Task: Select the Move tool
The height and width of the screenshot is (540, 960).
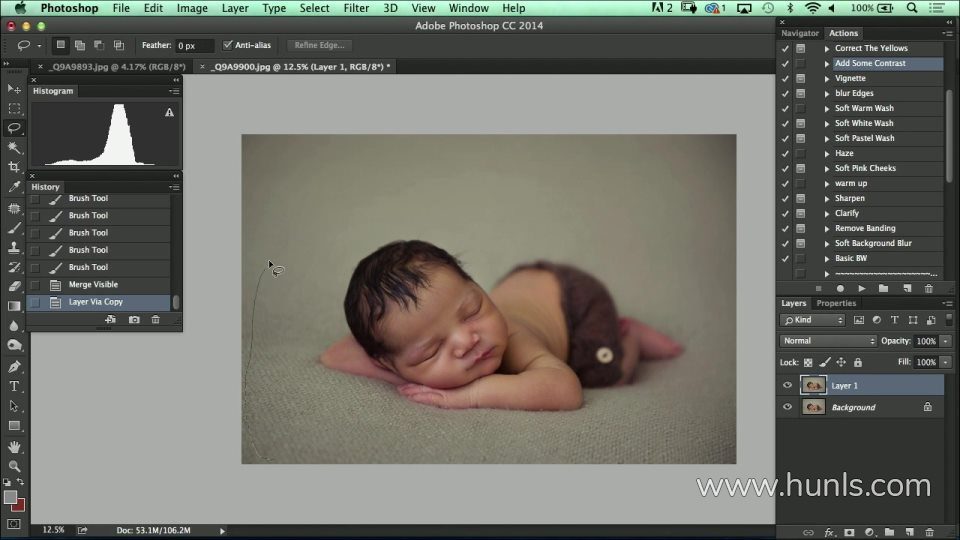Action: pos(14,89)
